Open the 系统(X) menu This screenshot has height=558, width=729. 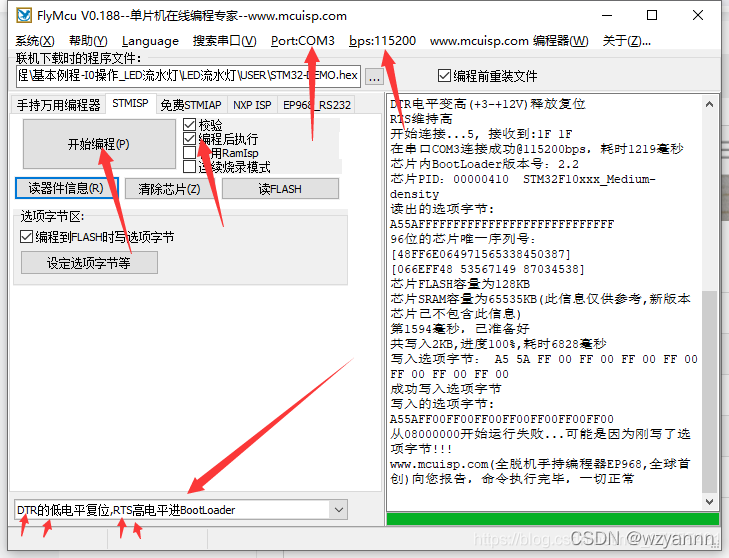tap(35, 41)
